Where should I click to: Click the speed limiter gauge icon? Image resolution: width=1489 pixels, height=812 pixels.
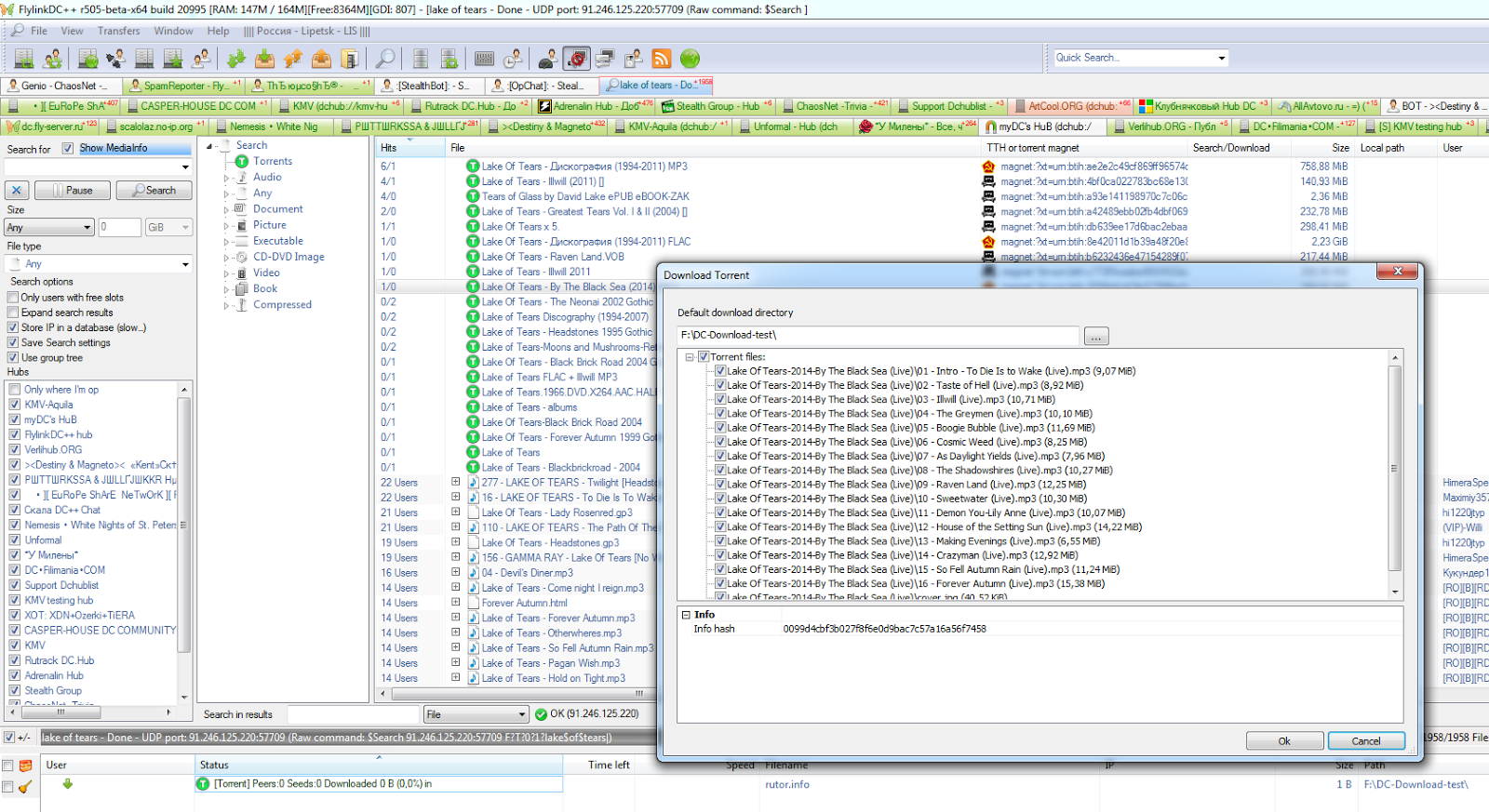point(549,59)
